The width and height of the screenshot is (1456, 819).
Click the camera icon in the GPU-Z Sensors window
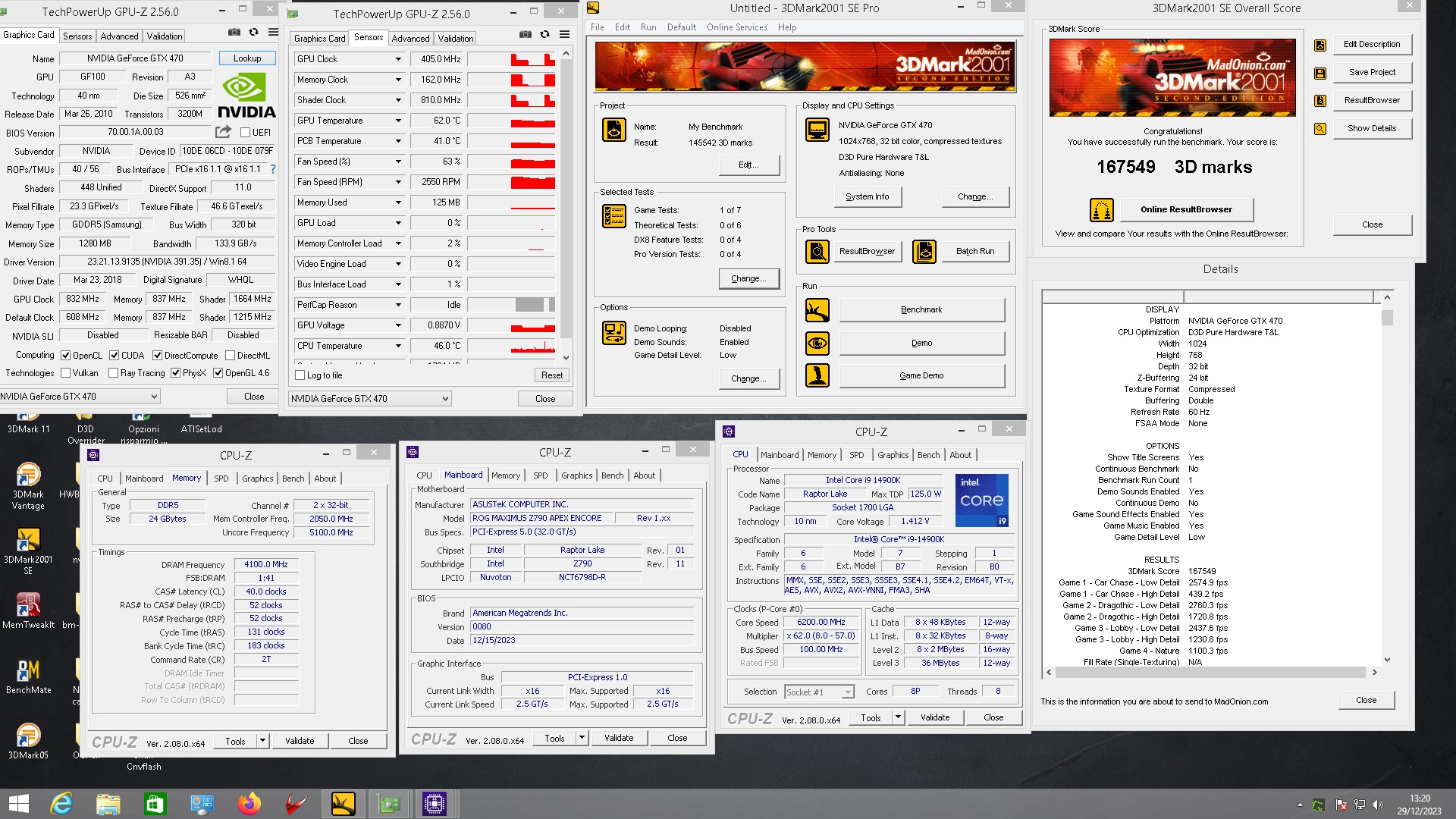[x=525, y=35]
